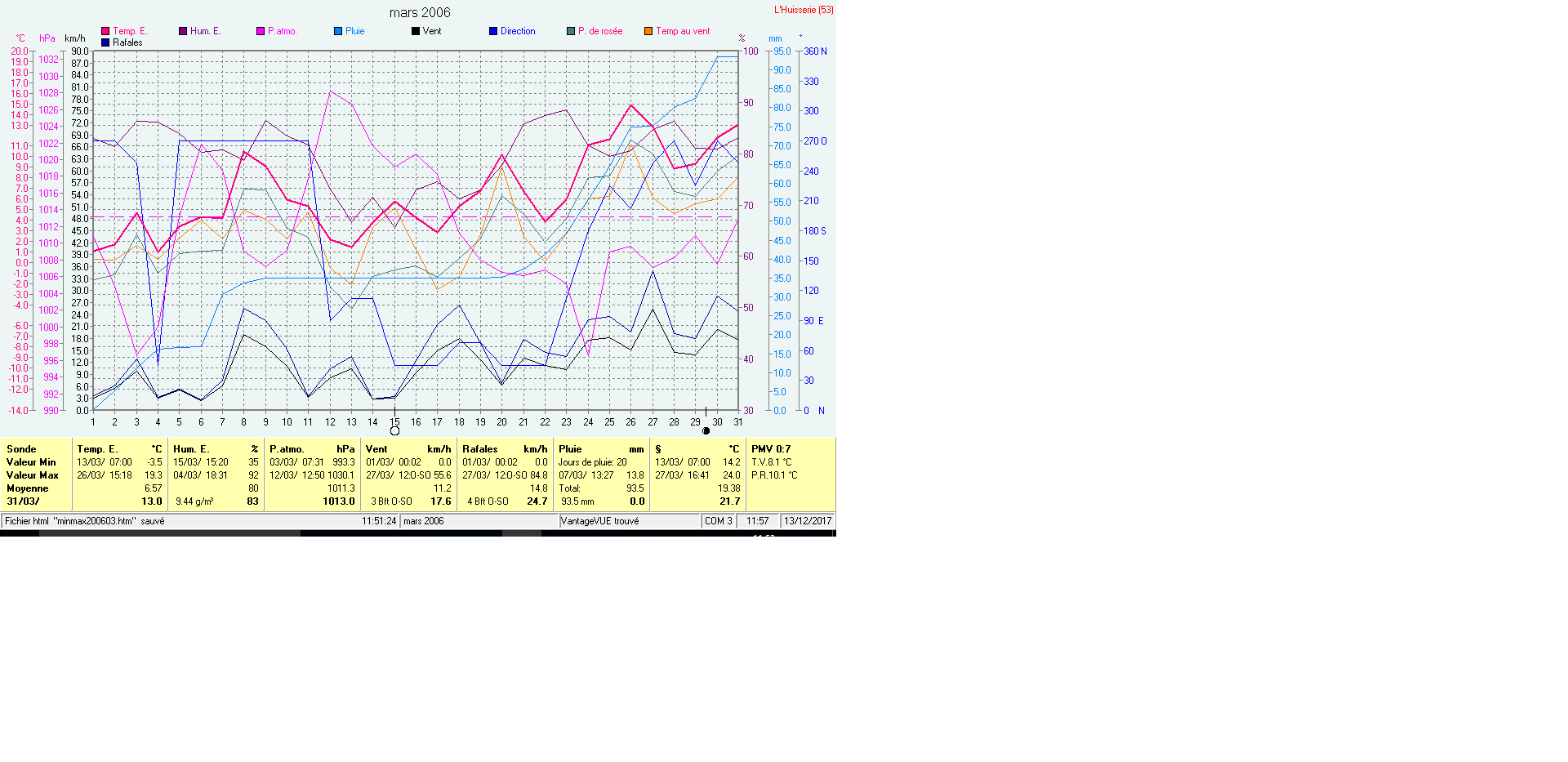The image size is (1568, 762).
Task: Click the 'Pluie mm' column header in the table
Action: [601, 449]
